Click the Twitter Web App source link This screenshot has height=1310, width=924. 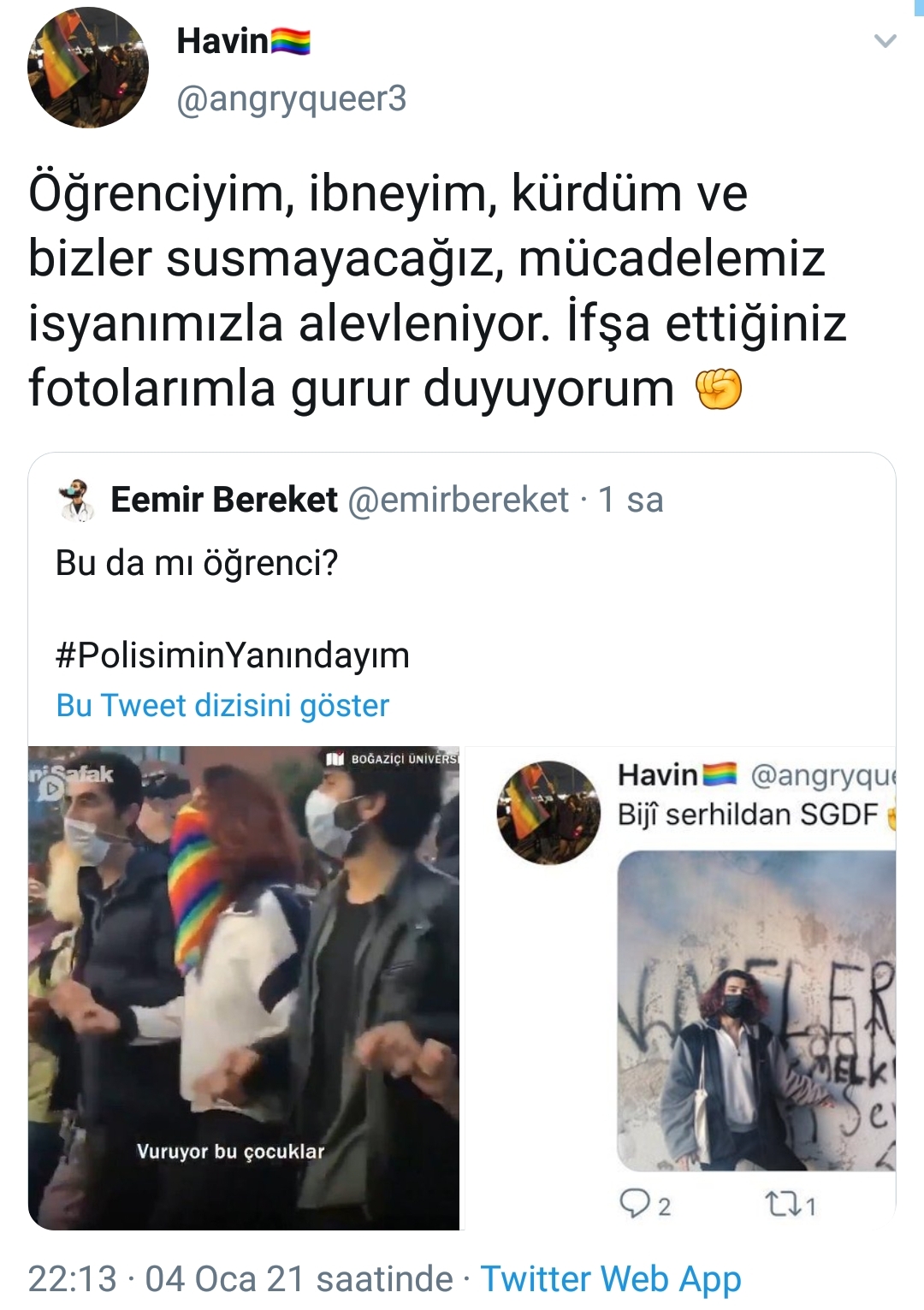[x=611, y=1279]
